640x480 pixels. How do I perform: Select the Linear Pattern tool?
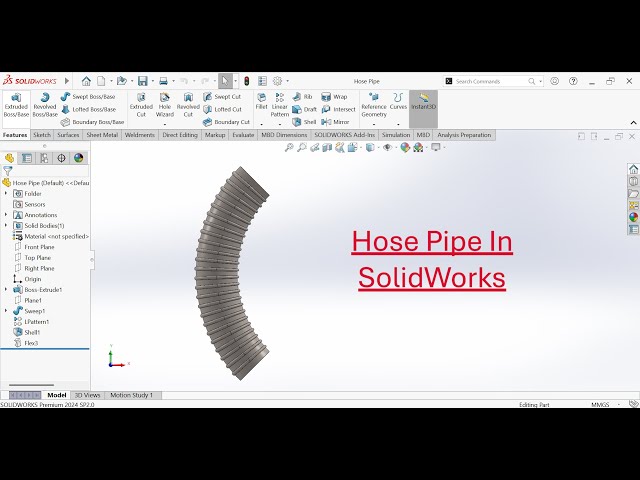280,105
